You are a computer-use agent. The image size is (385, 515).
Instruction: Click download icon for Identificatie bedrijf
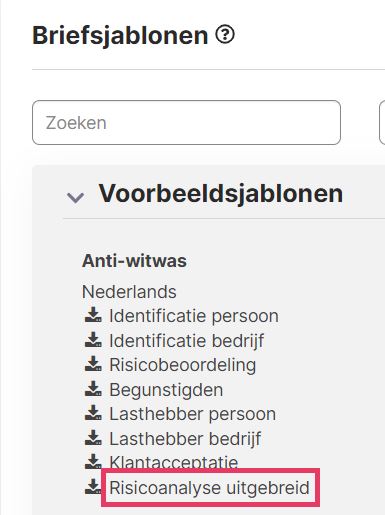click(x=93, y=340)
